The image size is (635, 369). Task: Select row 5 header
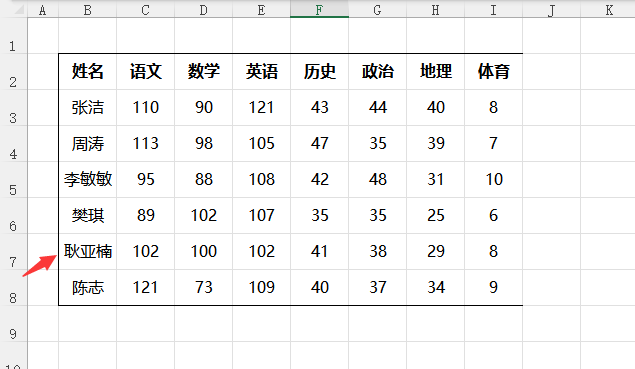13,179
